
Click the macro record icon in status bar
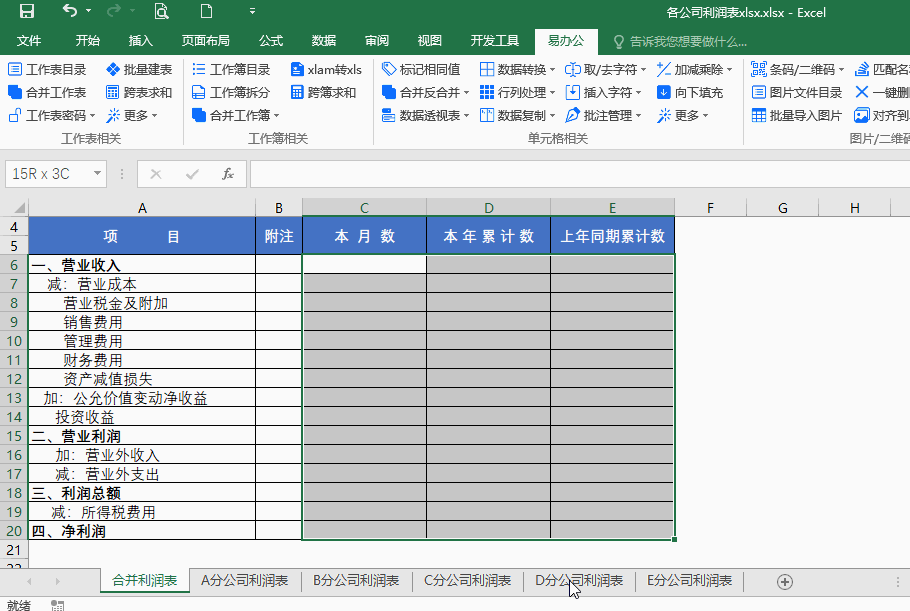tap(57, 605)
